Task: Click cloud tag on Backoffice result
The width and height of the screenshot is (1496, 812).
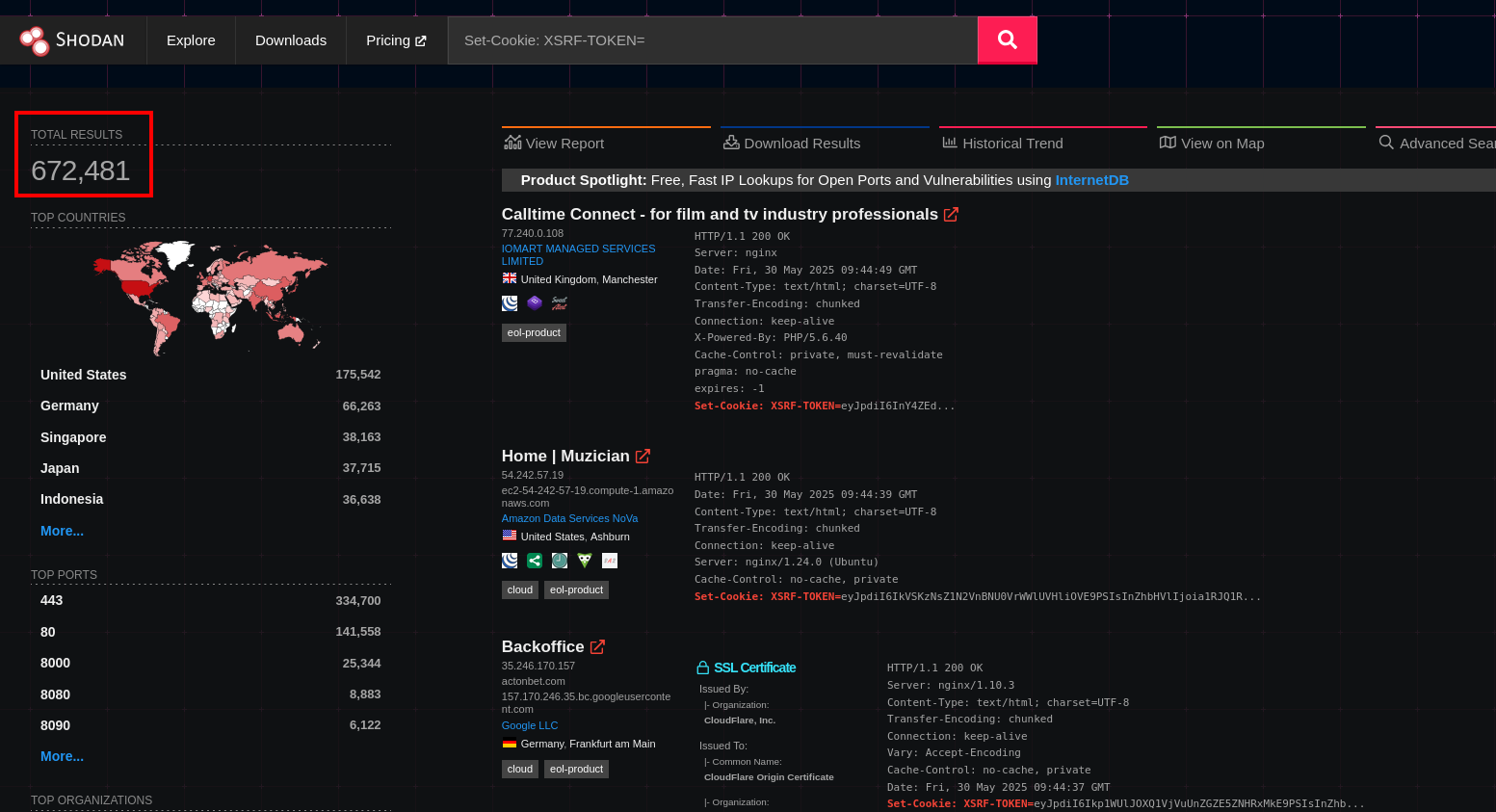Action: pos(520,769)
